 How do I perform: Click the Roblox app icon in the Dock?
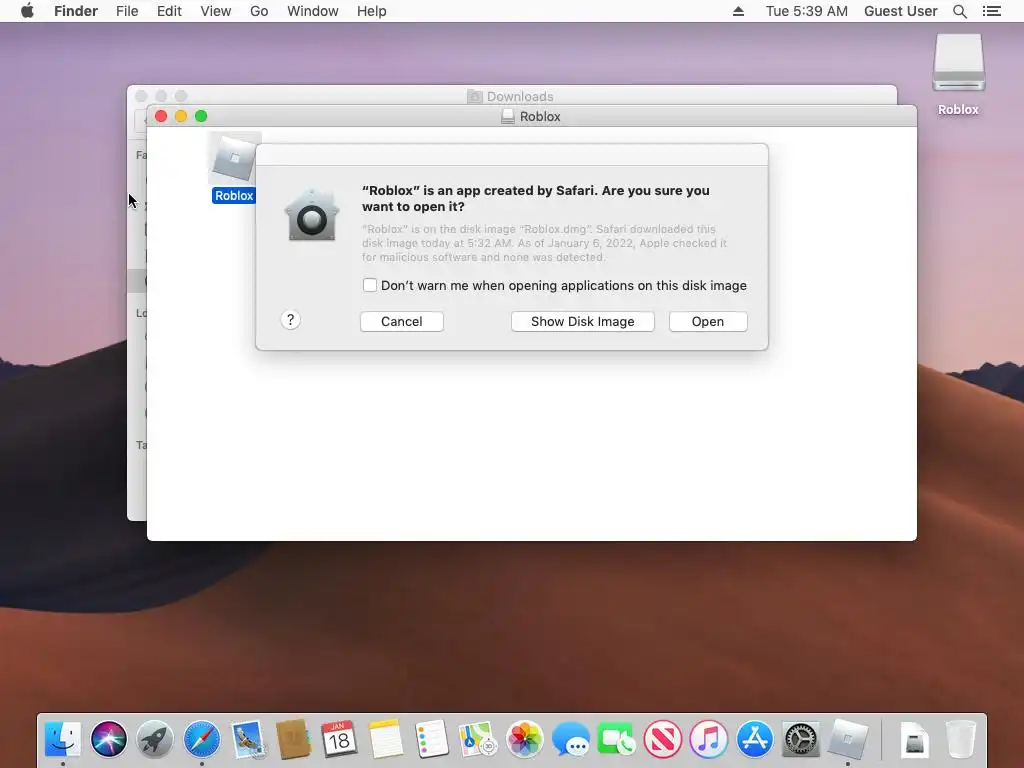(x=848, y=739)
